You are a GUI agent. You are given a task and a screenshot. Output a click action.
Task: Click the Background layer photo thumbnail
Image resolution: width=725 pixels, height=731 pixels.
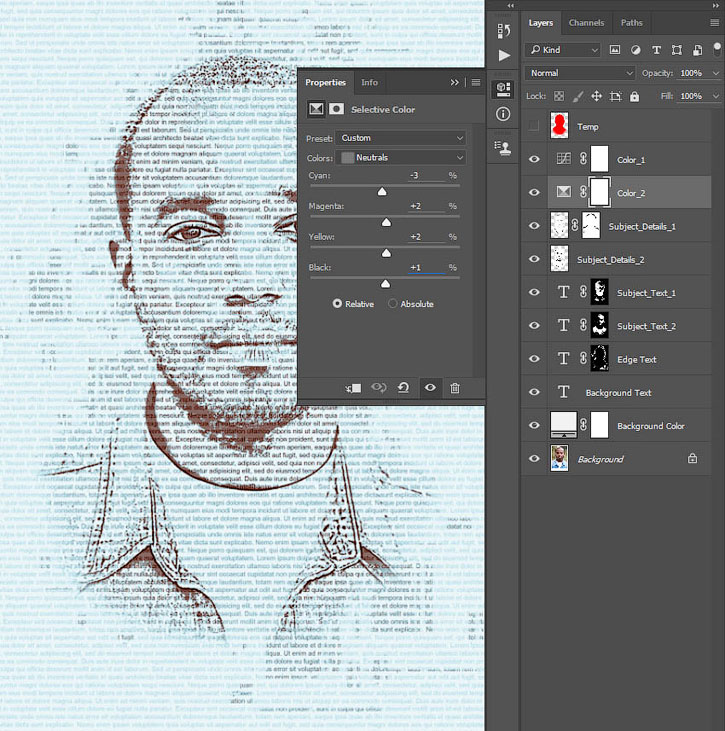click(559, 459)
